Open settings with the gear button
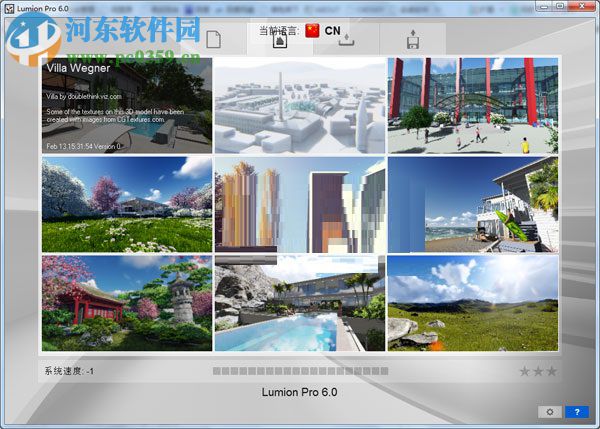Image resolution: width=600 pixels, height=429 pixels. click(550, 412)
